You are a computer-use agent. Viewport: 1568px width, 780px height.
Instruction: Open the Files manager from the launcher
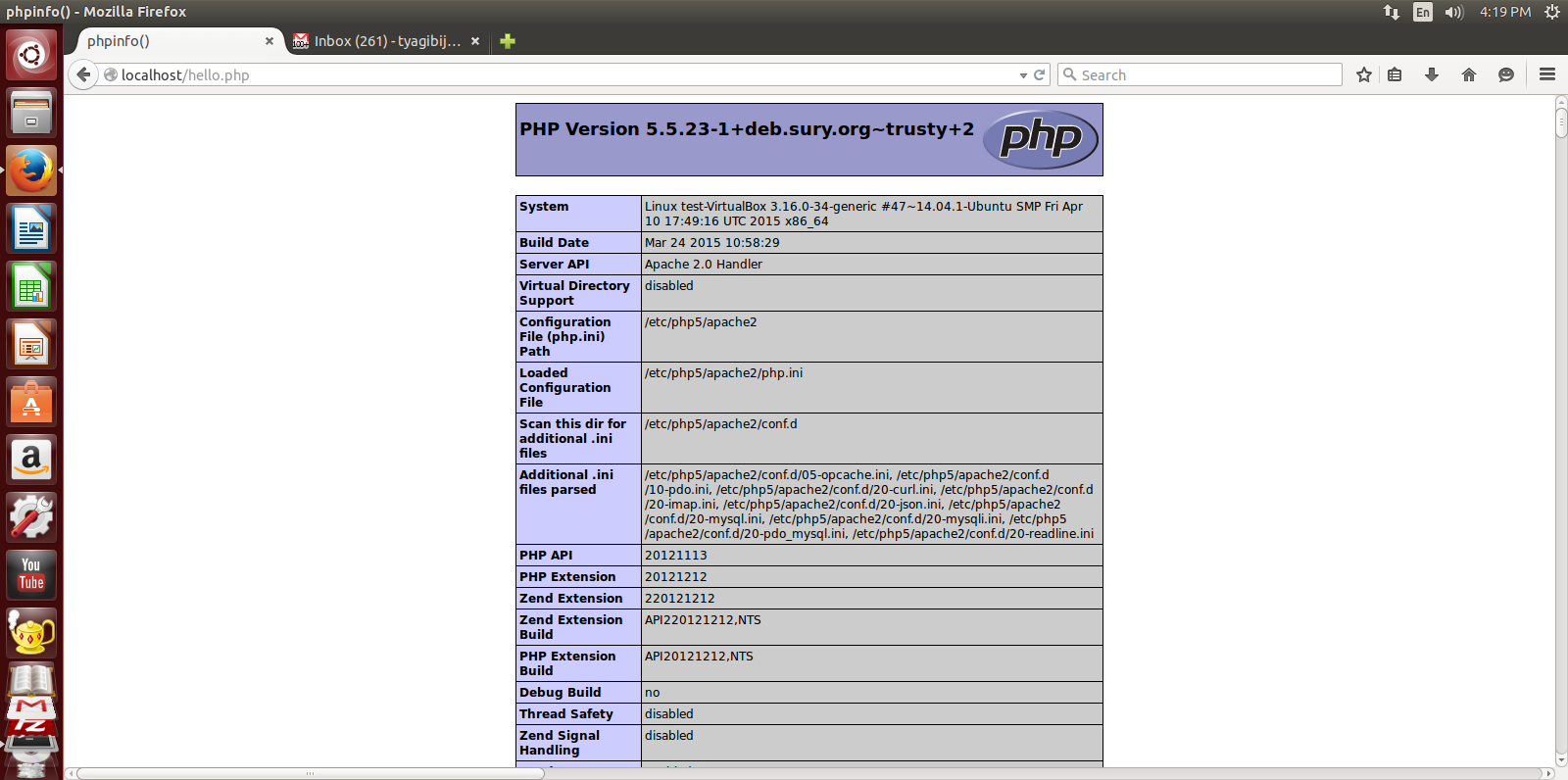[31, 113]
